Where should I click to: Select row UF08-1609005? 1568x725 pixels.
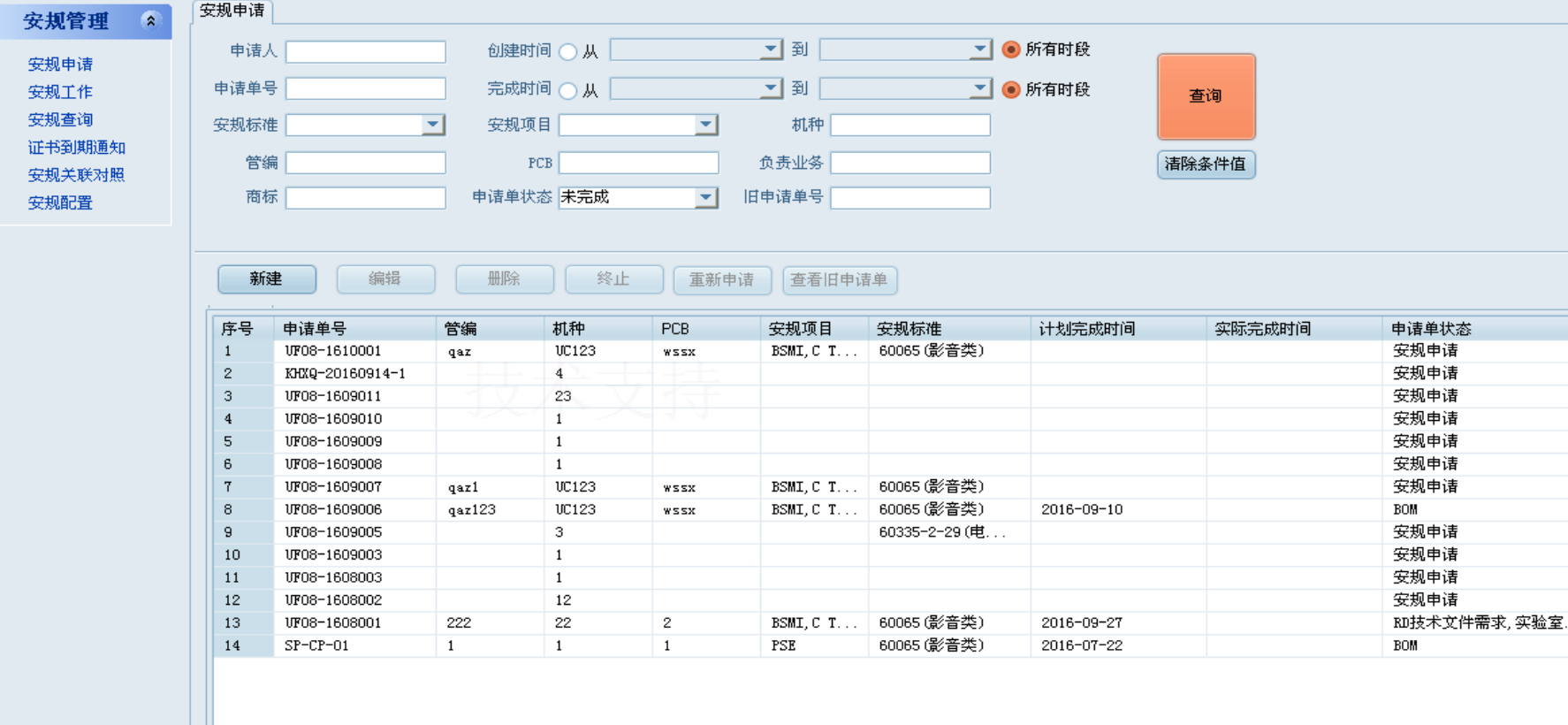tap(891, 532)
